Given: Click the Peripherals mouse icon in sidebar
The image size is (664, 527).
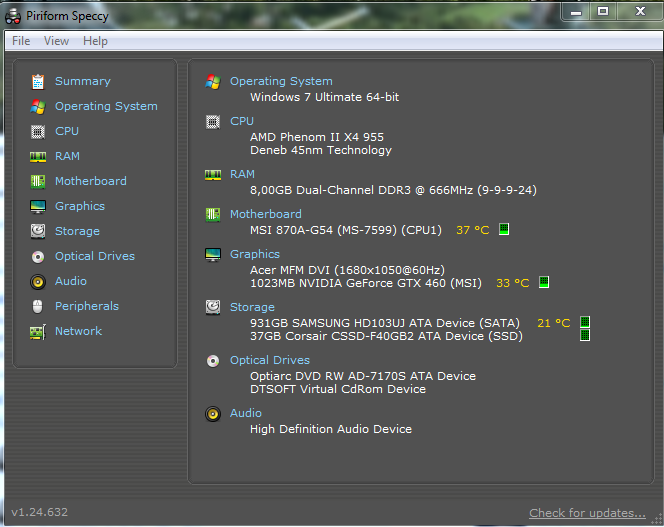Looking at the screenshot, I should point(38,306).
